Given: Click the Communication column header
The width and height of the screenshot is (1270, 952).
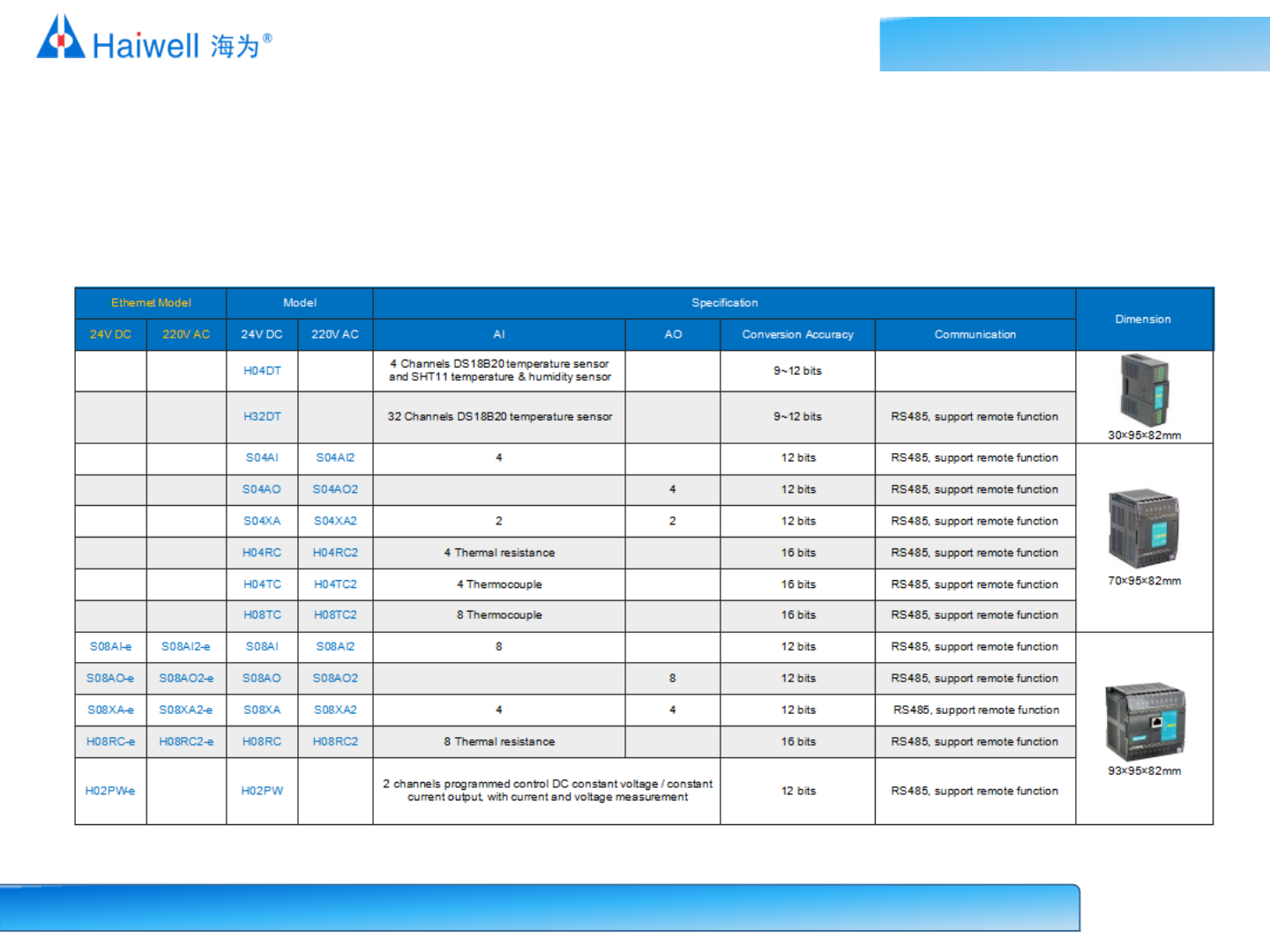Looking at the screenshot, I should click(x=975, y=335).
